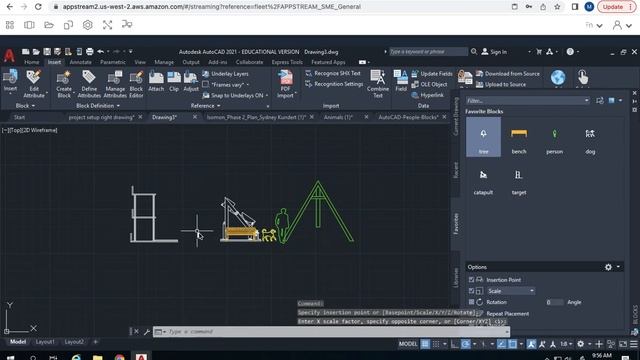Launch the Block Editor

point(136,84)
